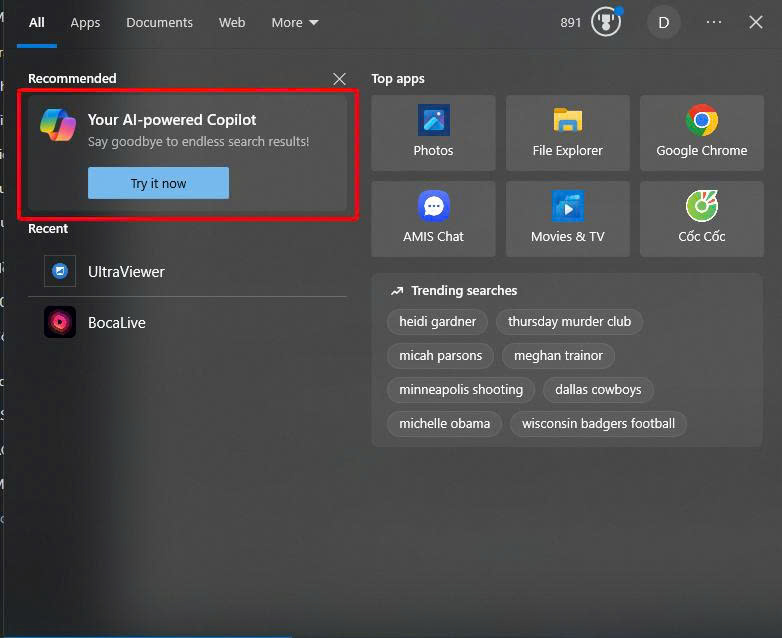This screenshot has height=638, width=782.
Task: Search trending 'dallas cowboys'
Action: point(598,390)
